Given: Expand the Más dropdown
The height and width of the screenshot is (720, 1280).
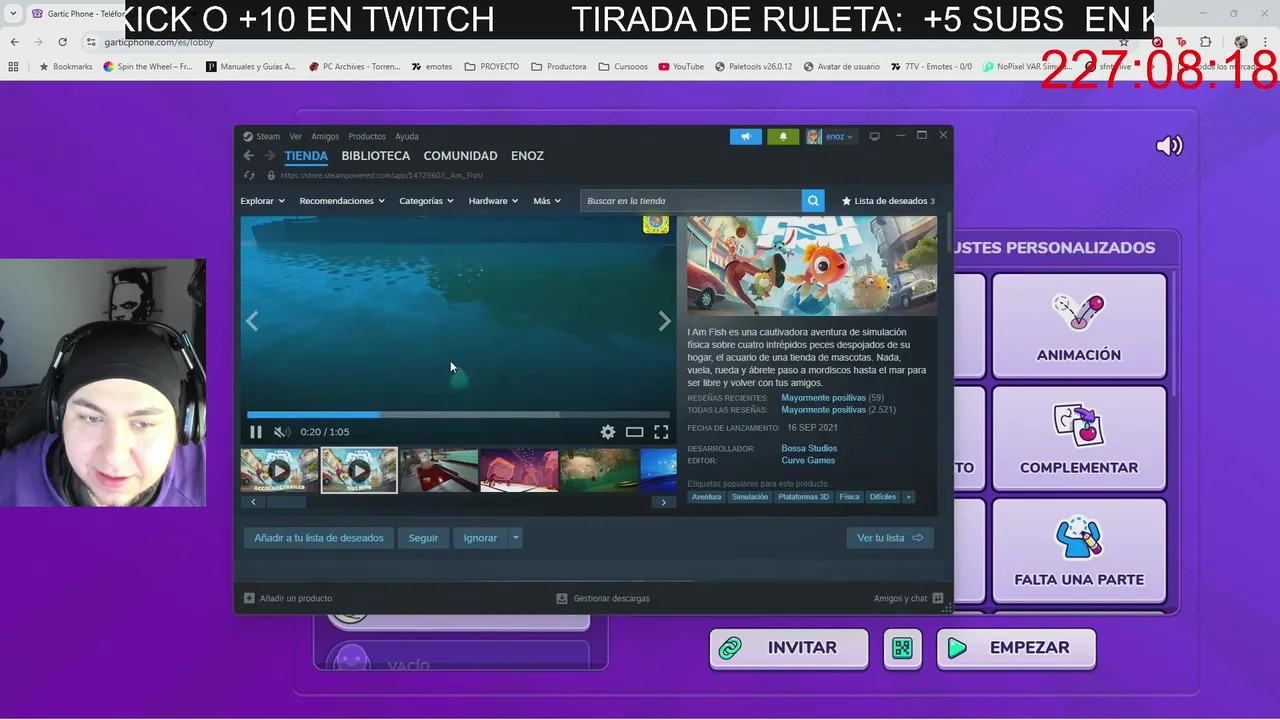Looking at the screenshot, I should pos(546,201).
